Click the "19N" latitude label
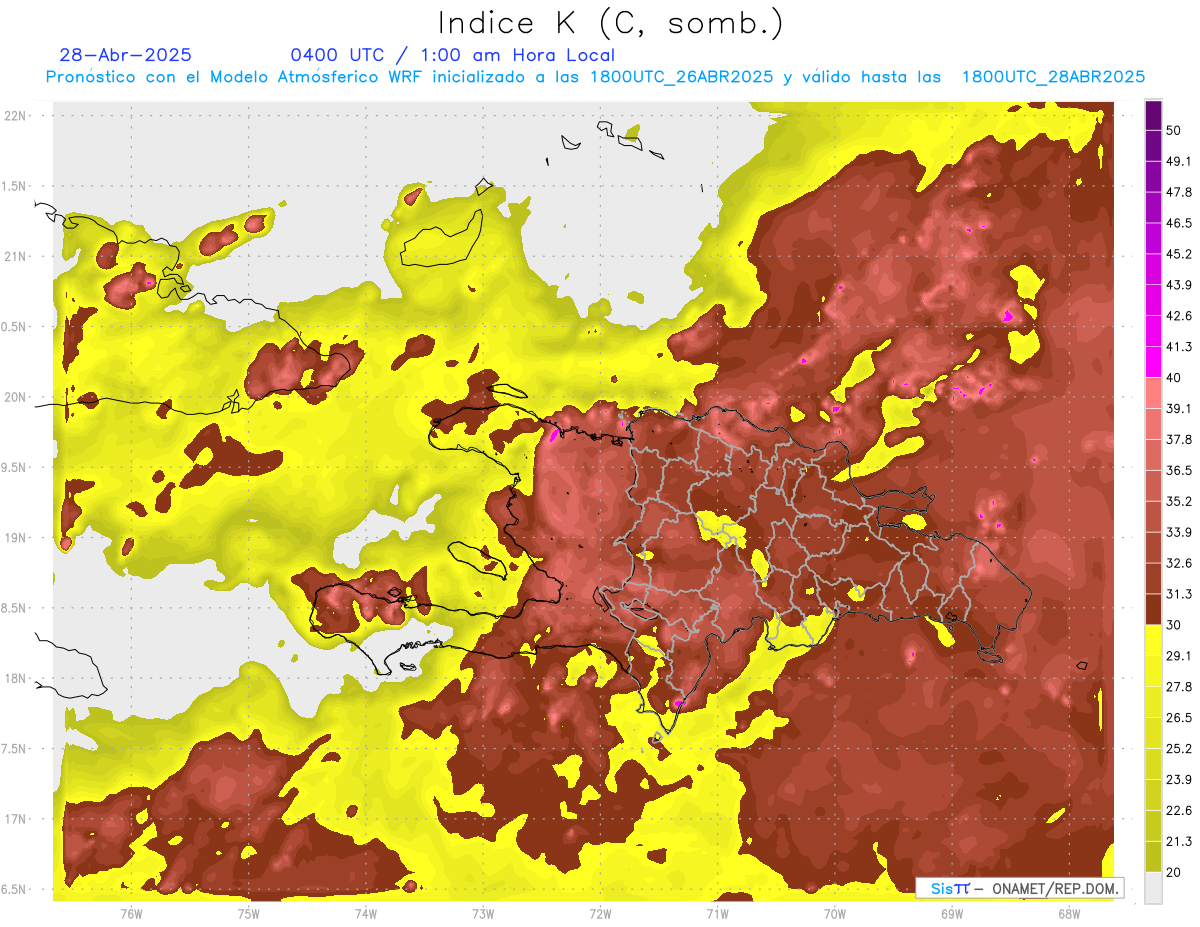The width and height of the screenshot is (1200, 927). [16, 538]
